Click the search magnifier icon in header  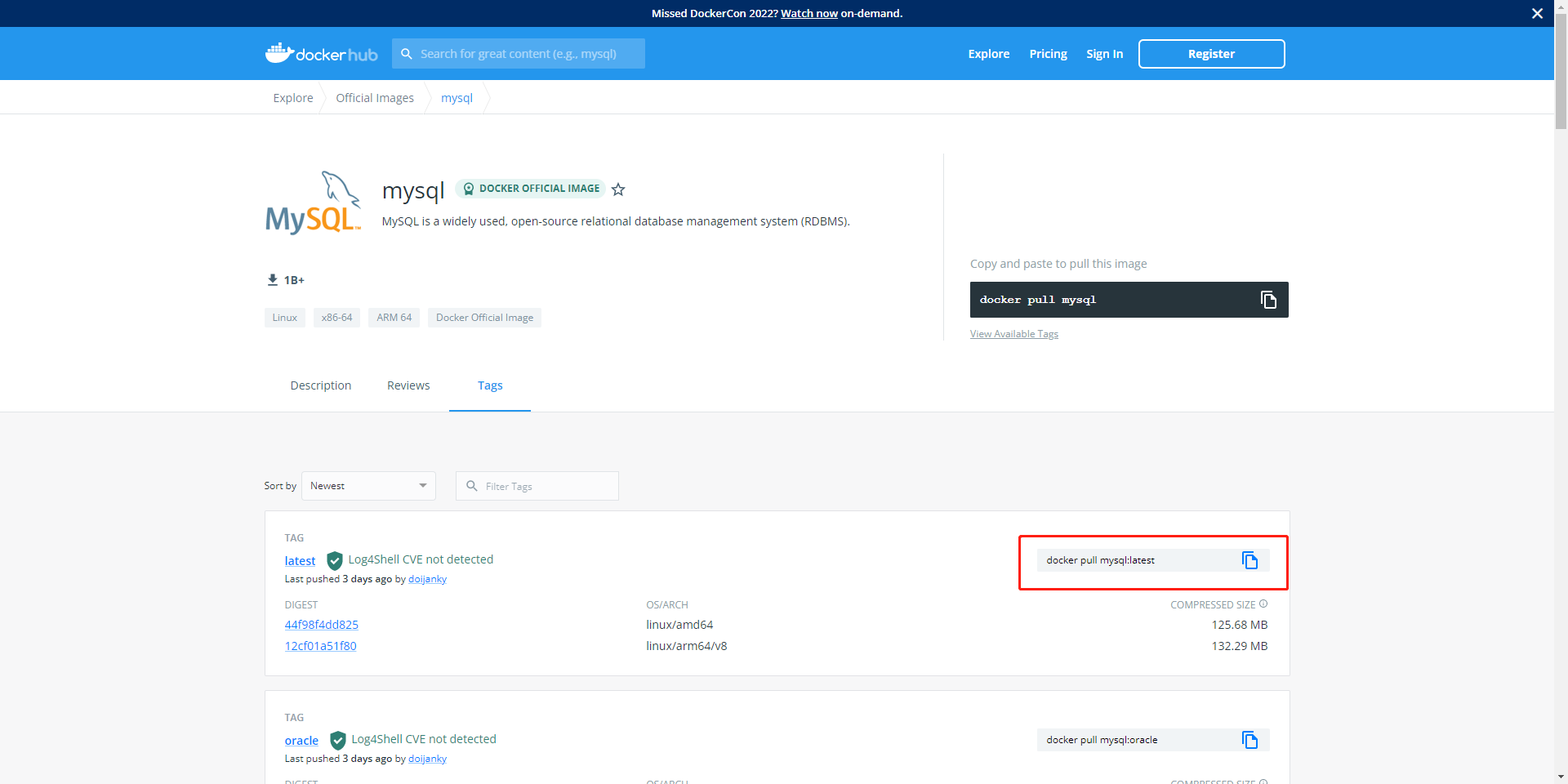pyautogui.click(x=406, y=54)
